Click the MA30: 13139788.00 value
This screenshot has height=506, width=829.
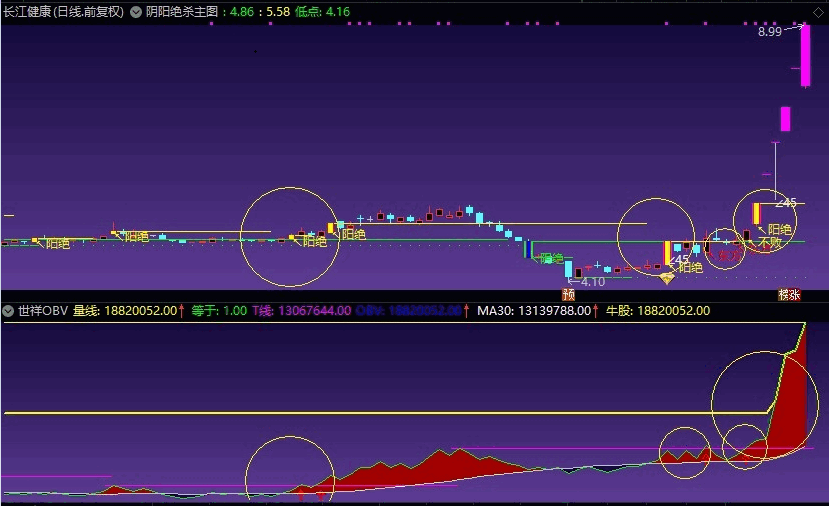pyautogui.click(x=534, y=311)
